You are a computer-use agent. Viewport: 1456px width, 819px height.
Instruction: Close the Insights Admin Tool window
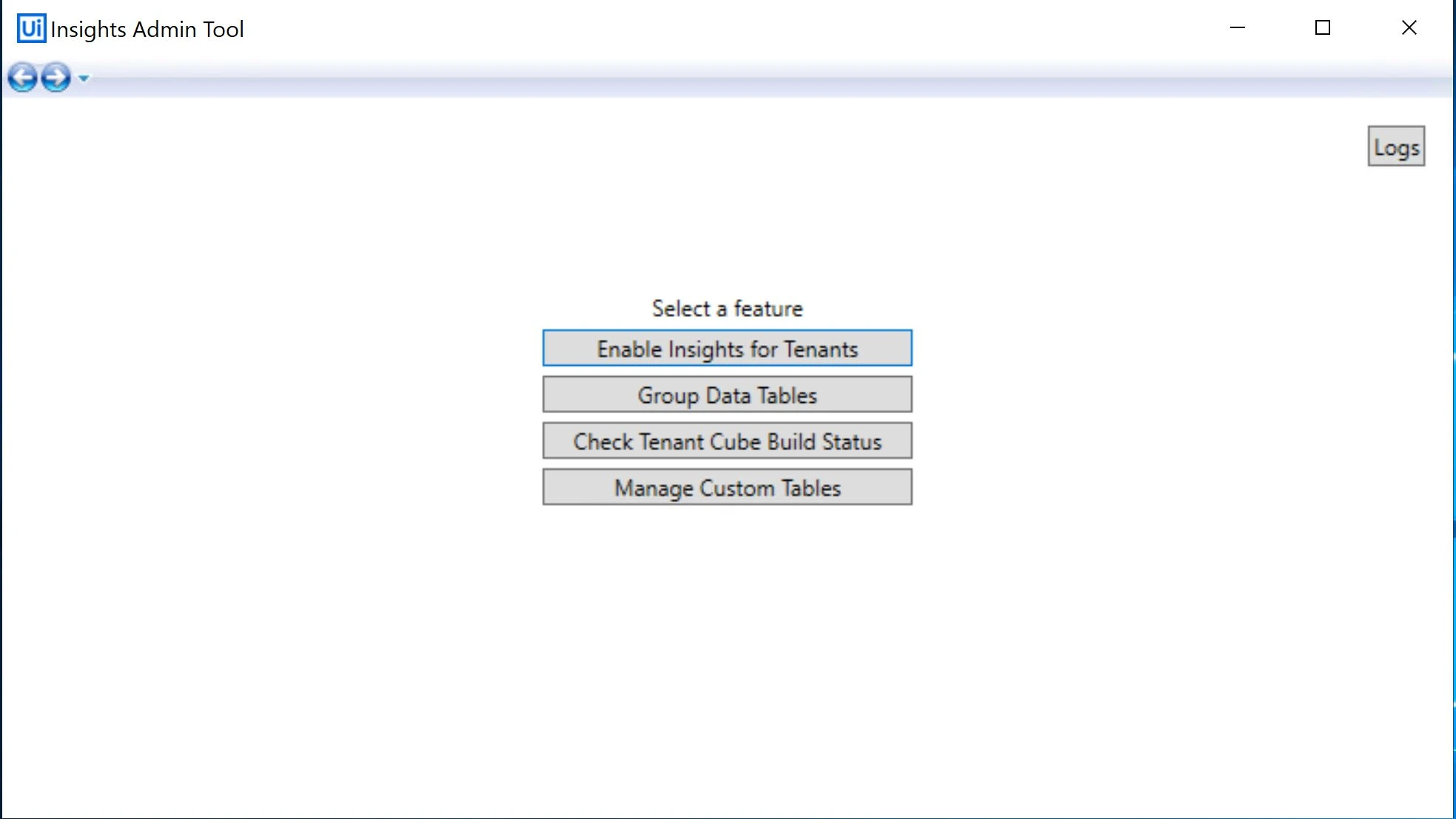tap(1409, 28)
